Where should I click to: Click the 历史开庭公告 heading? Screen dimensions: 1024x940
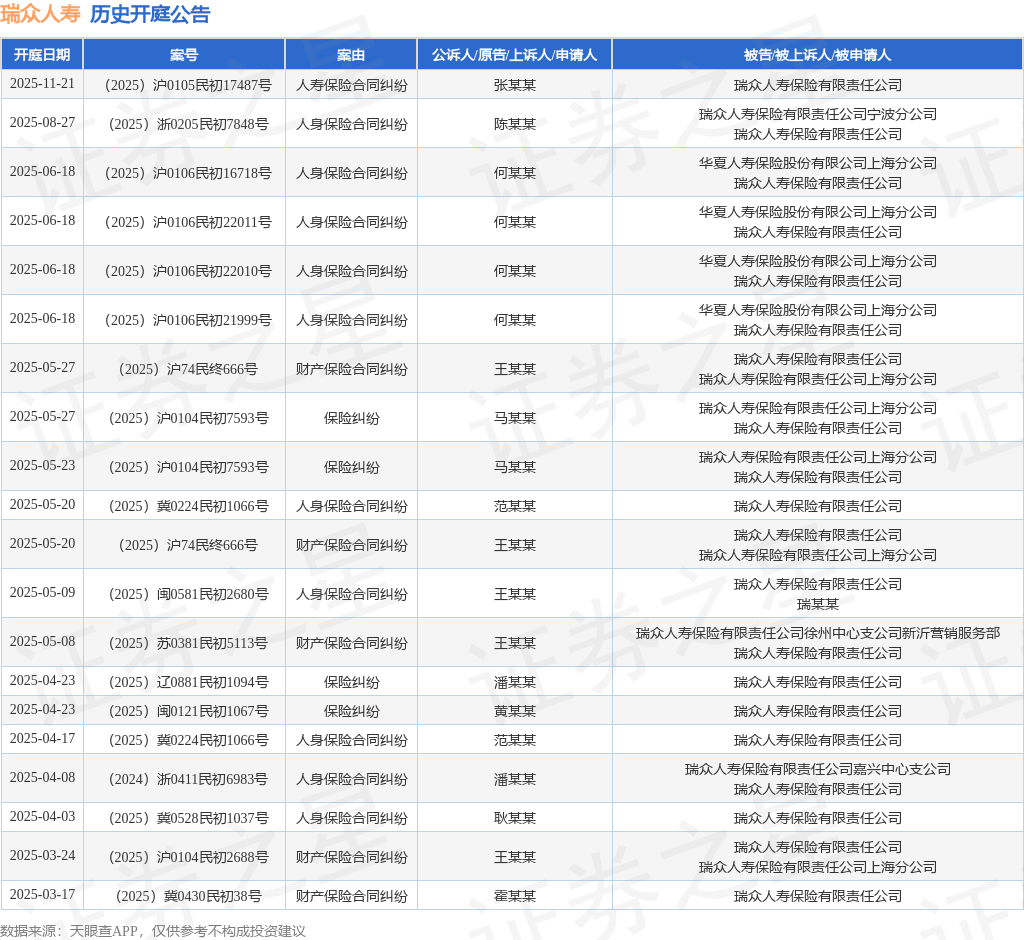click(150, 14)
